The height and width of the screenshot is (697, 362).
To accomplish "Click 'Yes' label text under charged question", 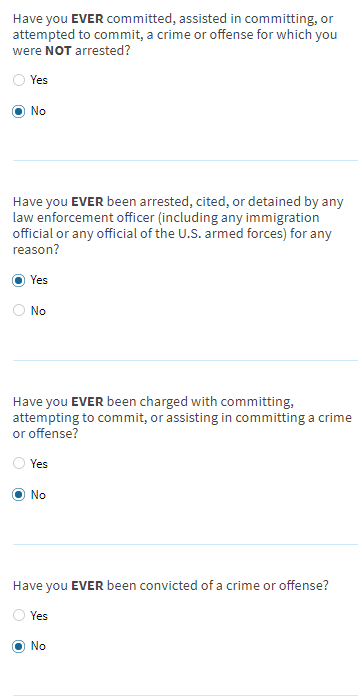I will tap(39, 464).
